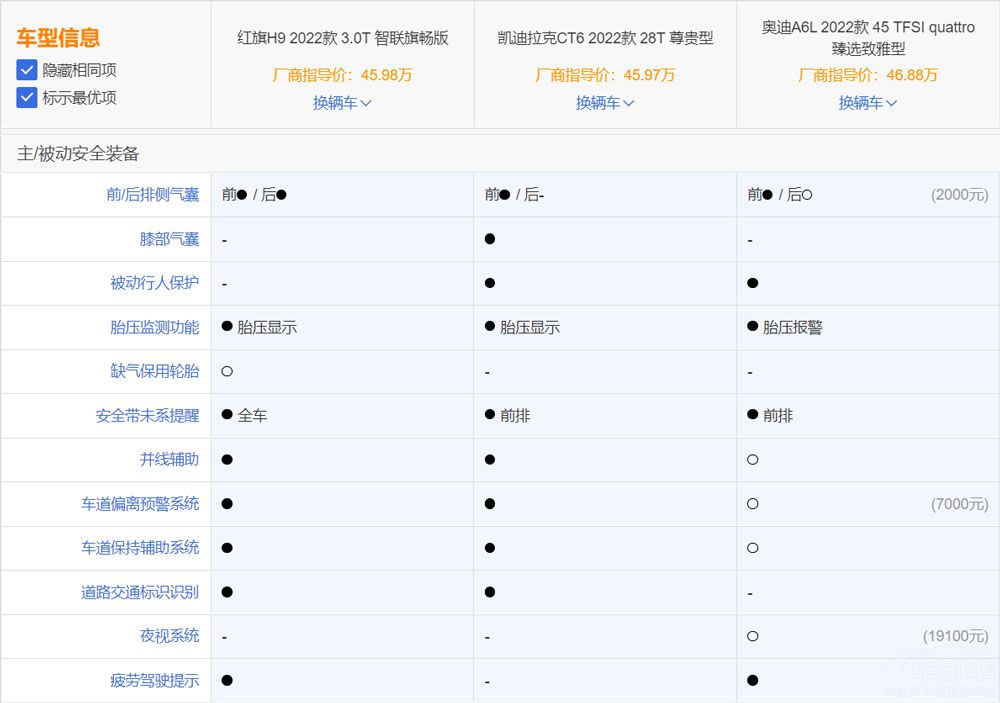Click the 厂商指导价 45.98万 price text
Screen dimensions: 1000x703
pyautogui.click(x=340, y=74)
